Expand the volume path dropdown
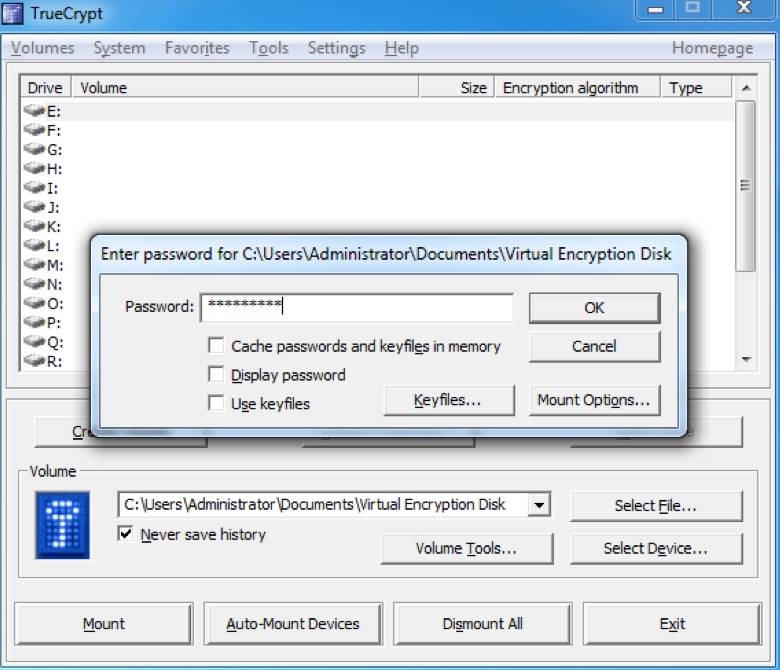This screenshot has width=780, height=670. pos(539,505)
